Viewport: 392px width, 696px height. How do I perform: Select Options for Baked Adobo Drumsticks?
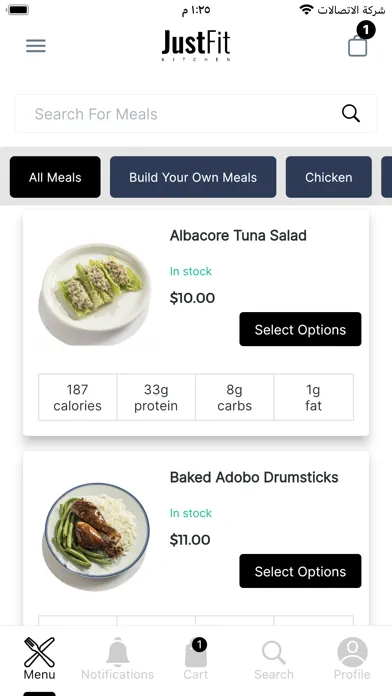300,571
